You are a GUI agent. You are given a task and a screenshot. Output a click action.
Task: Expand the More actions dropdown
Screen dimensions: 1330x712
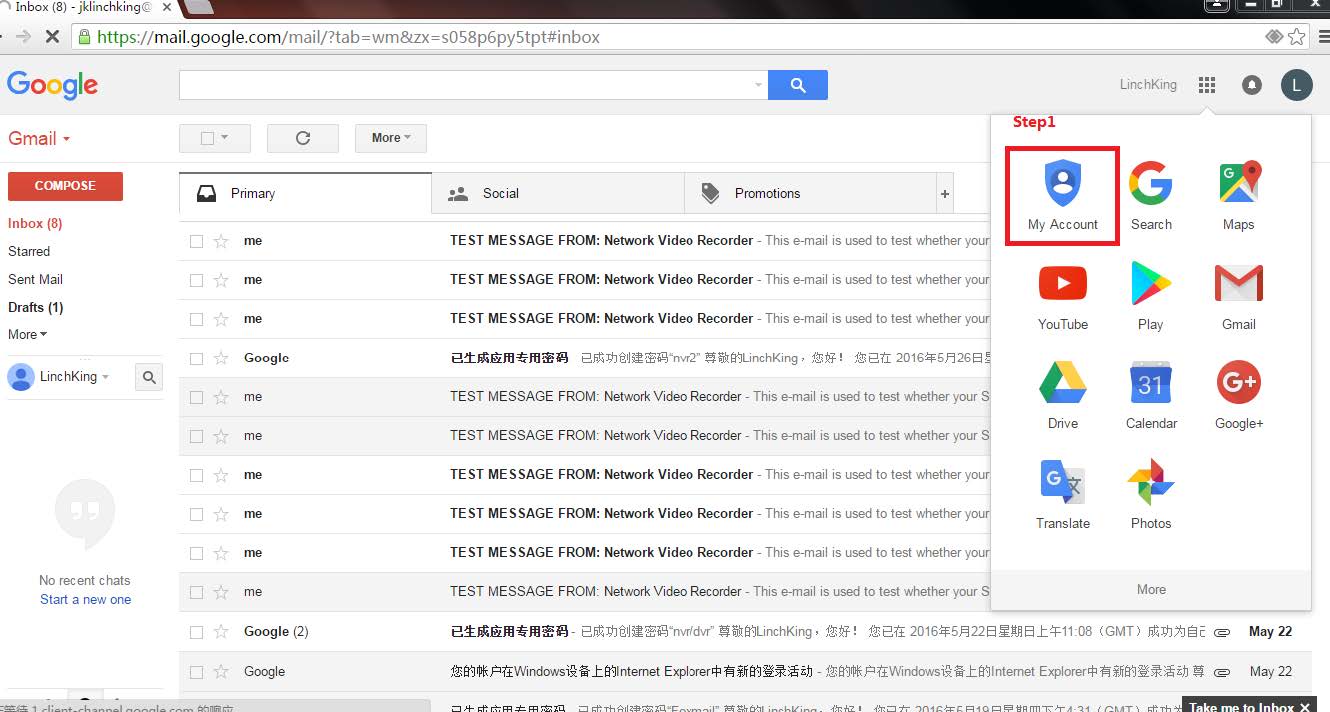point(391,138)
